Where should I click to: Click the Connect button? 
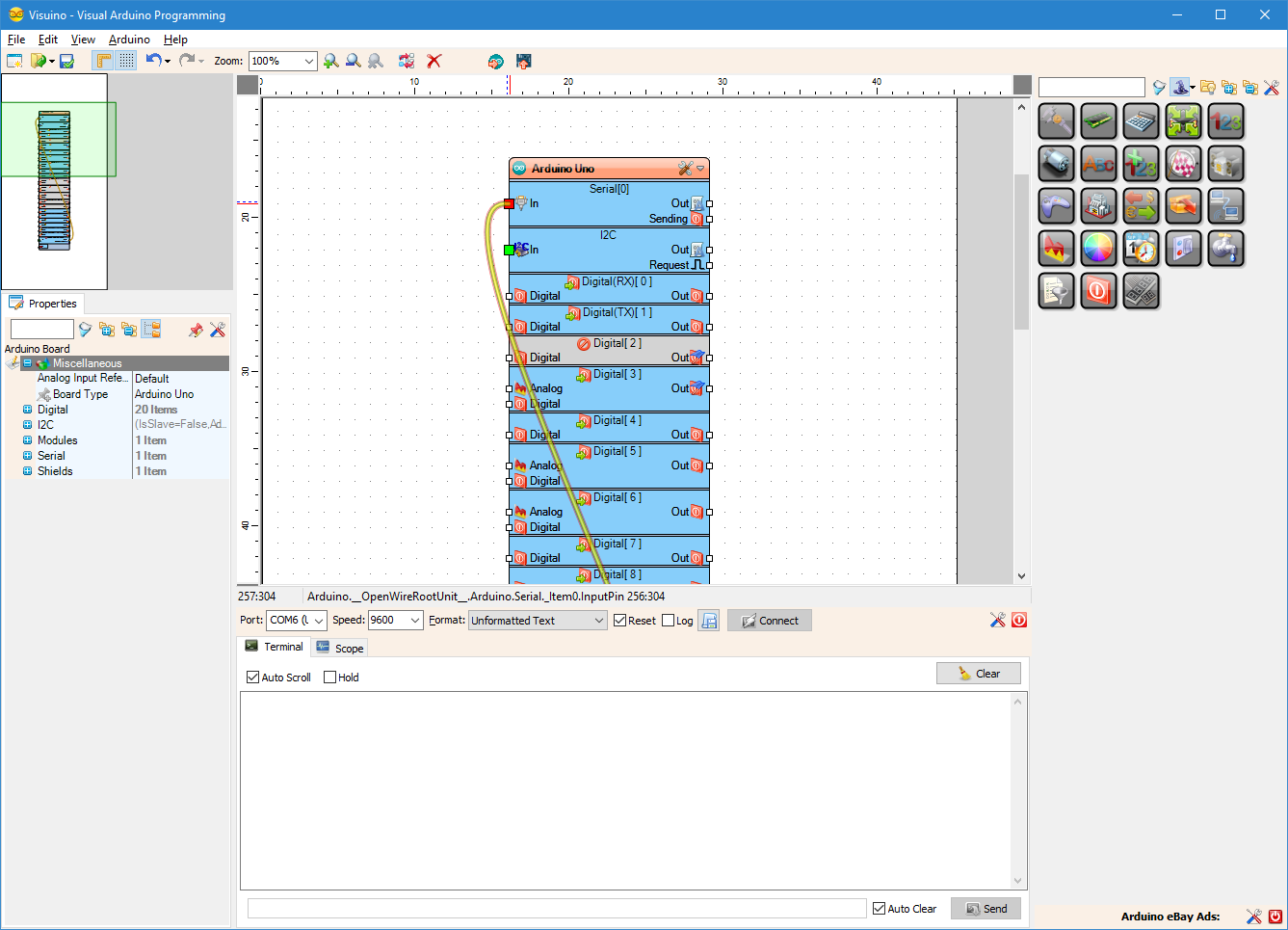[x=769, y=621]
